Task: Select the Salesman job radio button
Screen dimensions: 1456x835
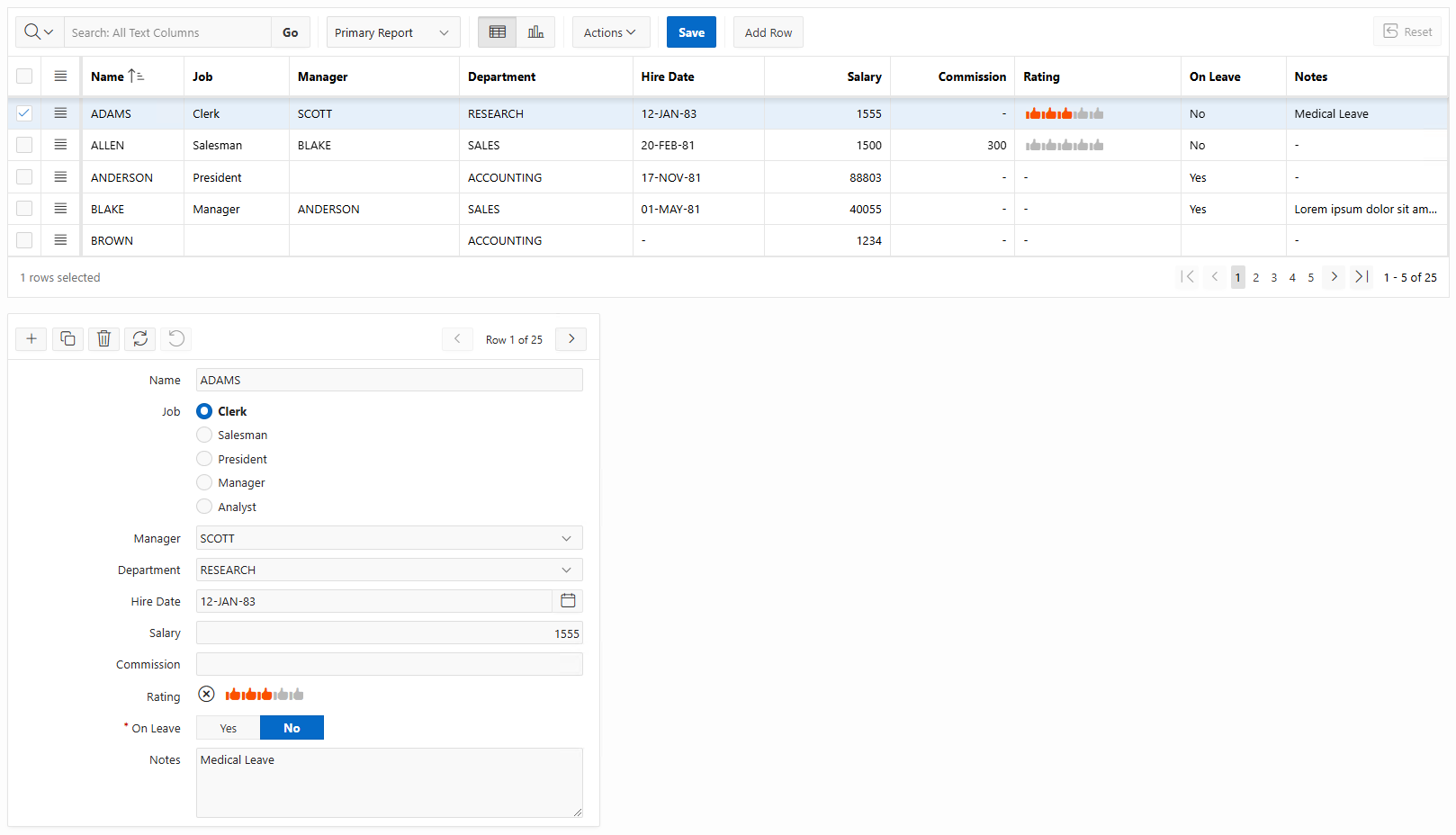Action: [204, 435]
